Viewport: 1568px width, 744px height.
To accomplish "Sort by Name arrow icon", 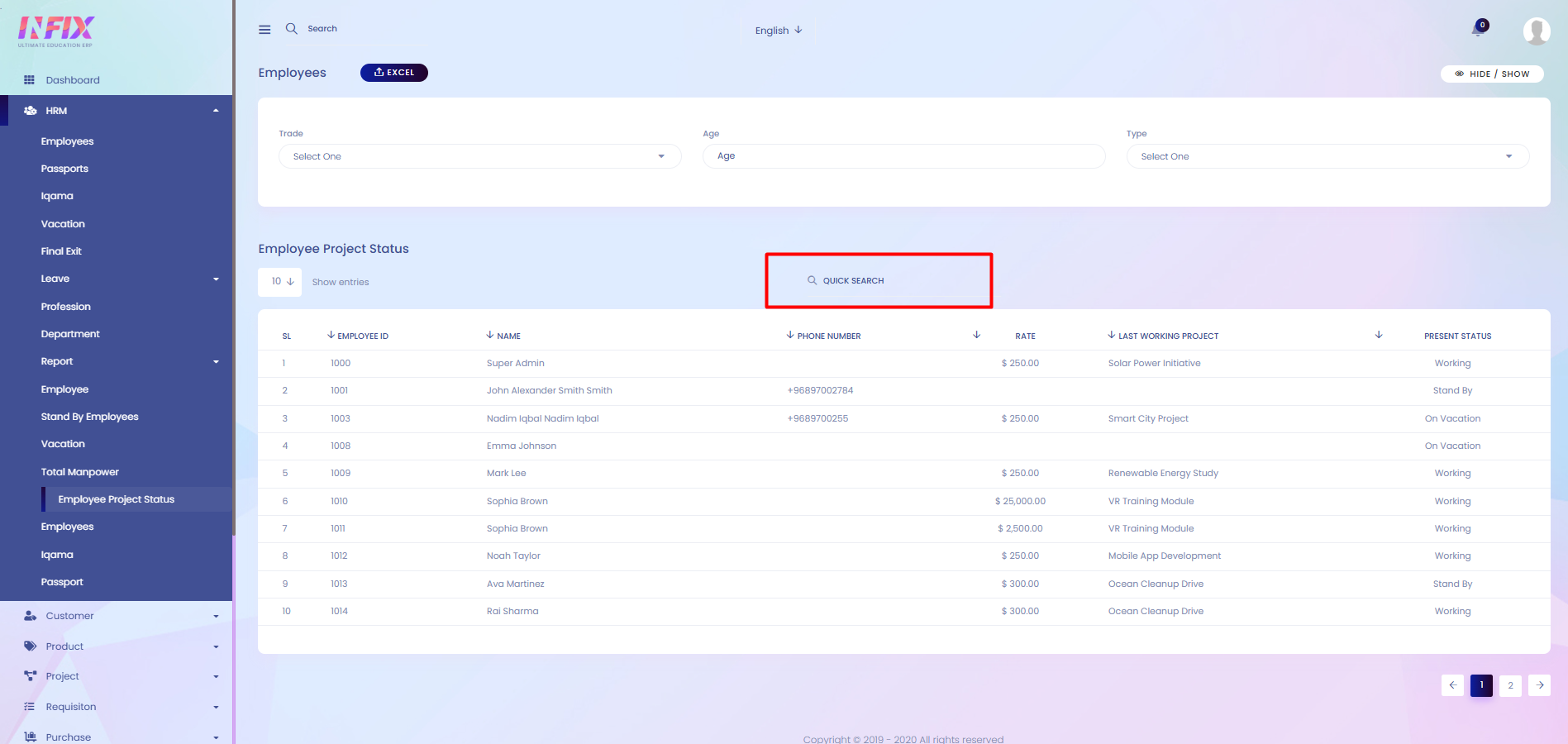I will [x=490, y=335].
